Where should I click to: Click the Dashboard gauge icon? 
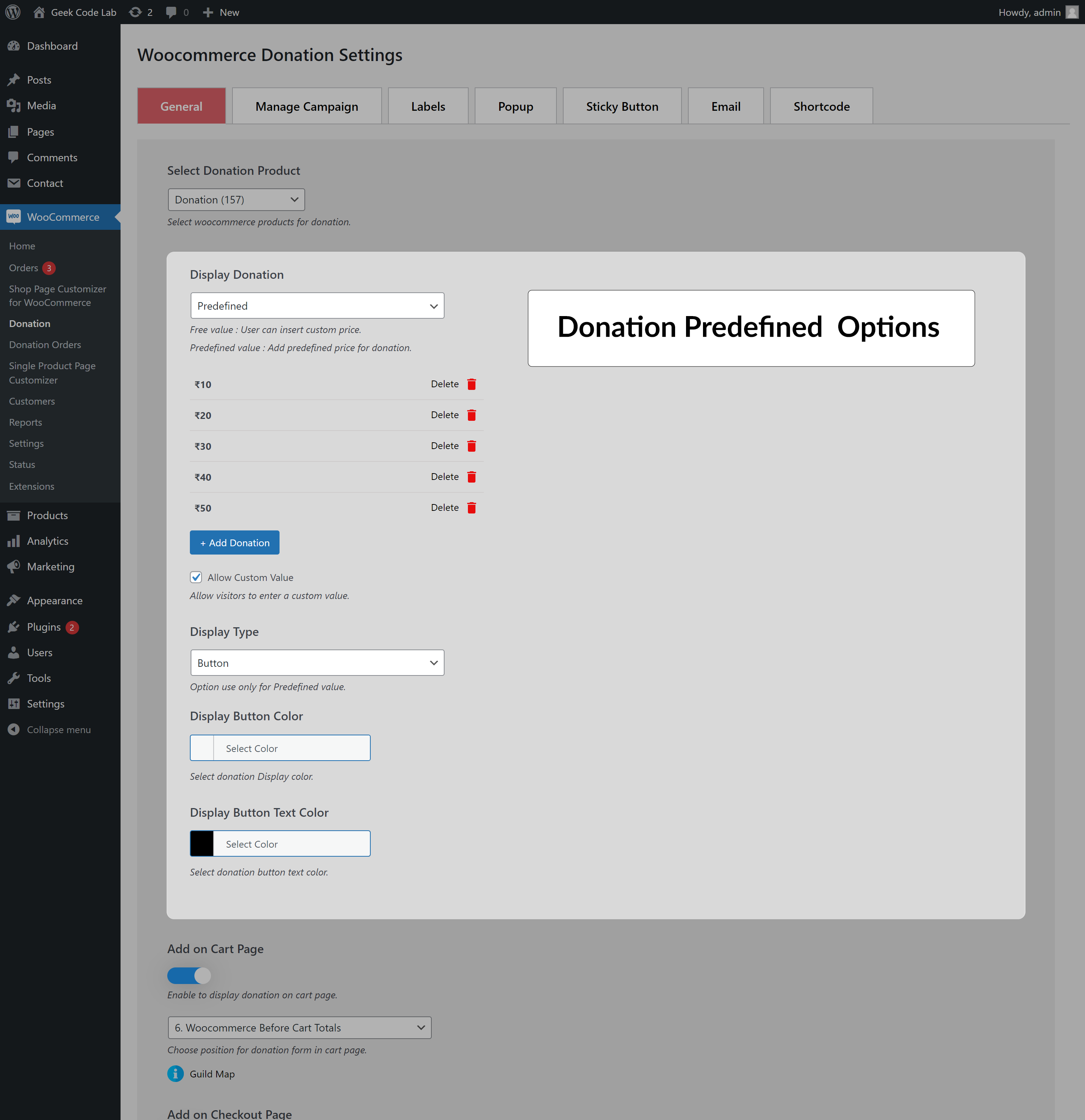(x=14, y=46)
